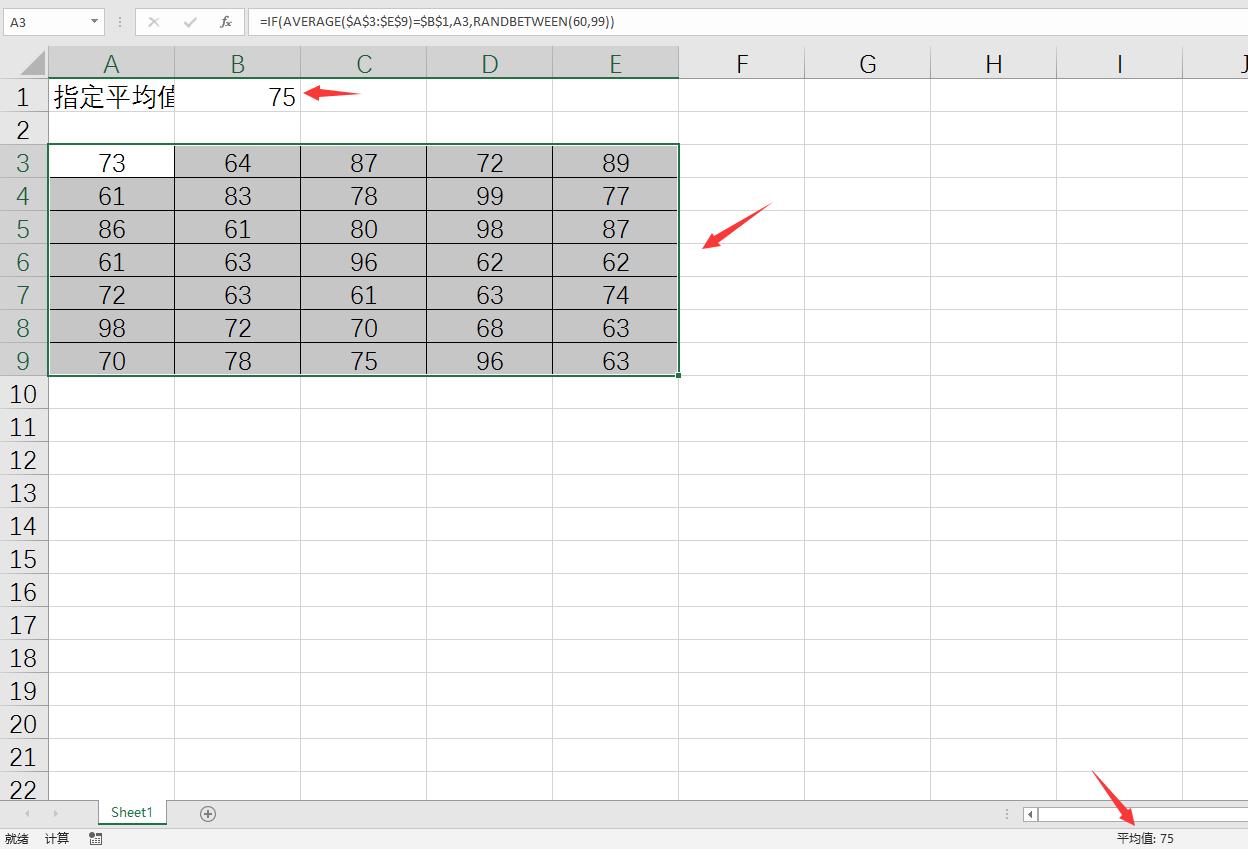
Task: Click the horizontal scrollbar left arrow
Action: [x=1030, y=814]
